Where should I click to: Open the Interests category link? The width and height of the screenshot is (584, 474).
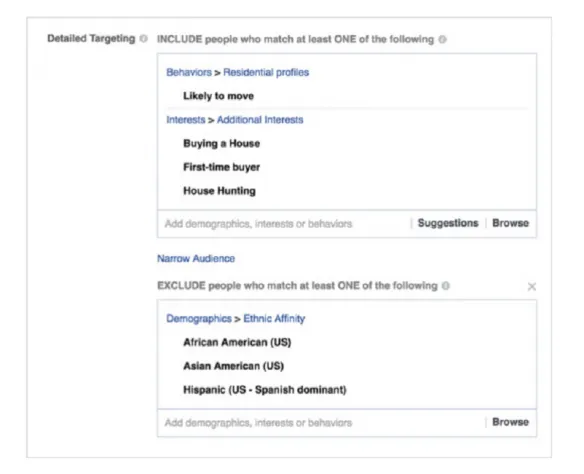pyautogui.click(x=185, y=120)
